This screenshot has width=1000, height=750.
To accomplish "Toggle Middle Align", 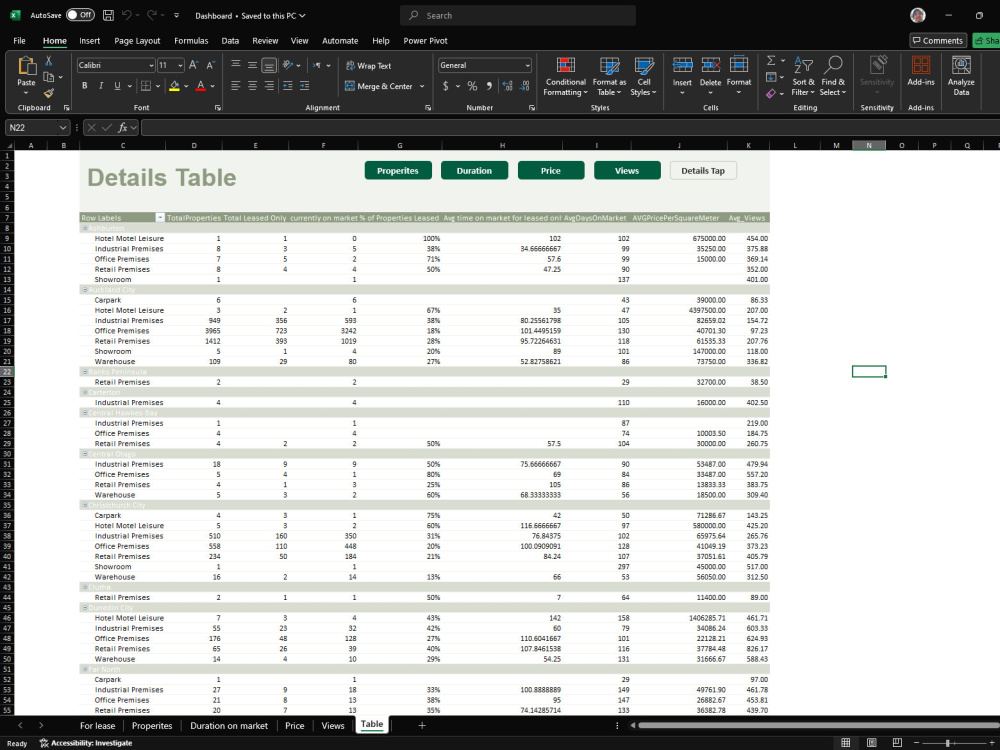I will tap(253, 65).
